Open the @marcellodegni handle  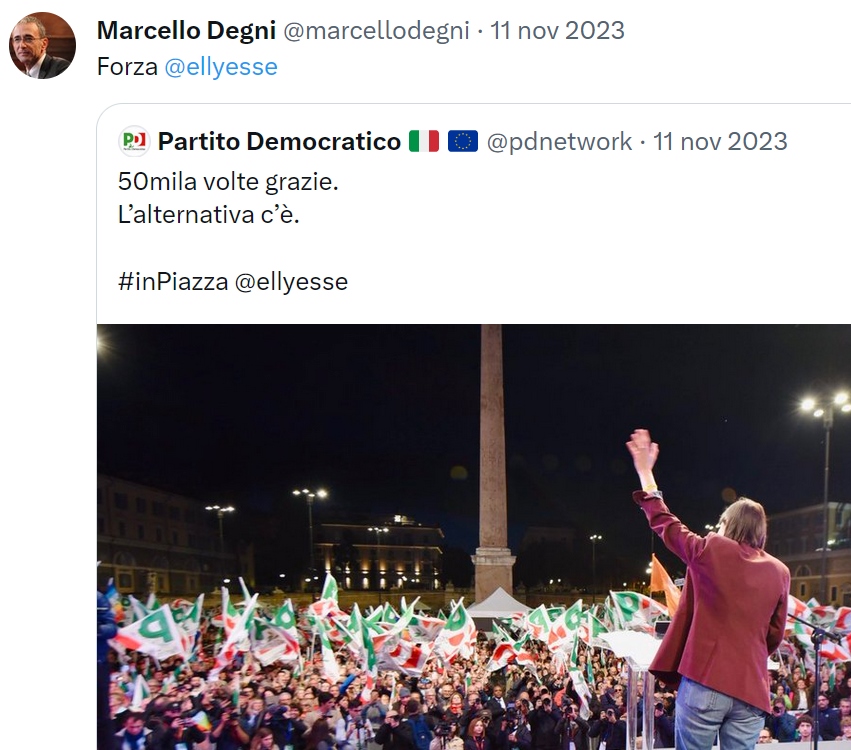tap(376, 30)
